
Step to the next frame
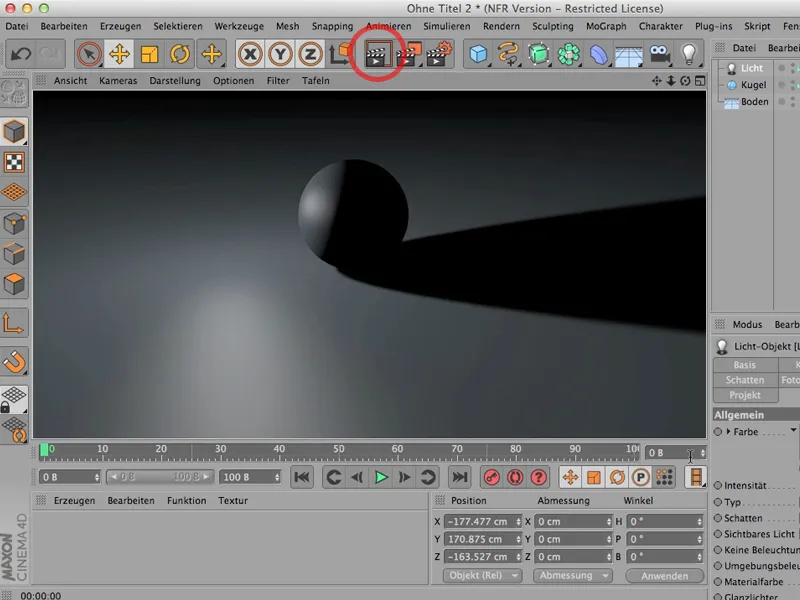point(404,477)
